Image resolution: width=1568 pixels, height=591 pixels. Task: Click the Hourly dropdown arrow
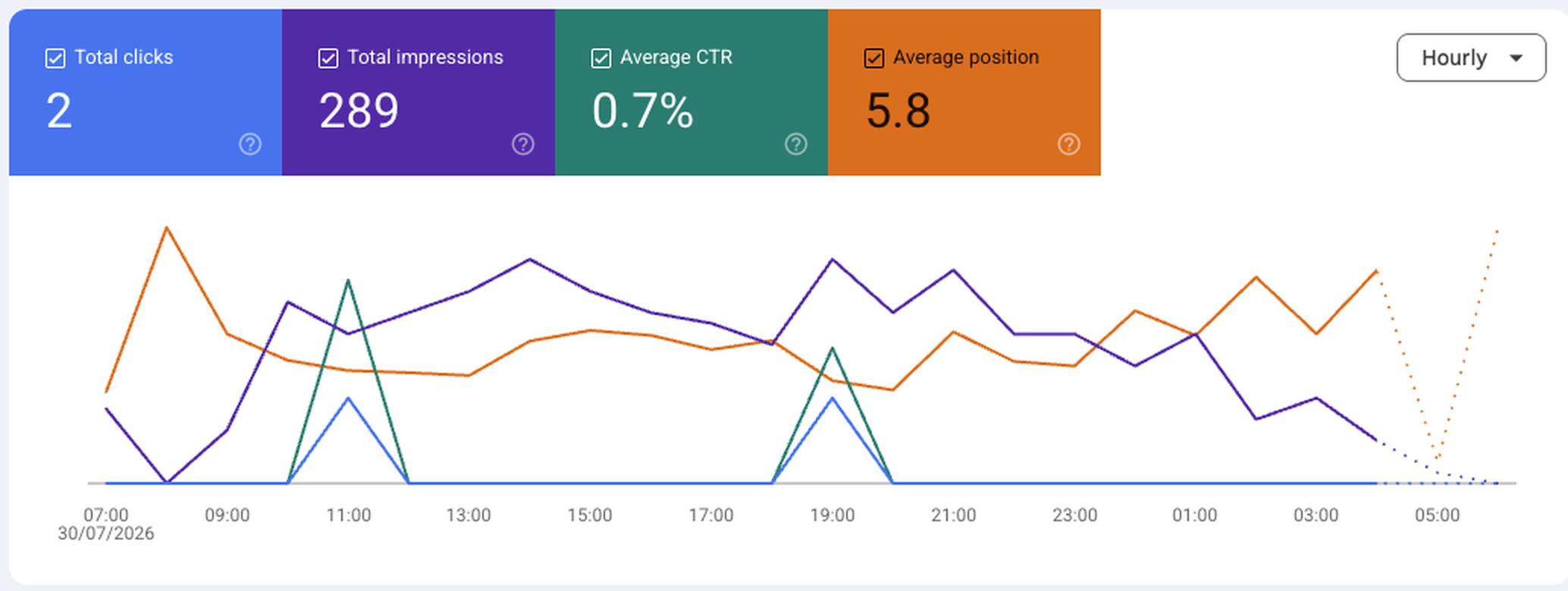tap(1516, 58)
